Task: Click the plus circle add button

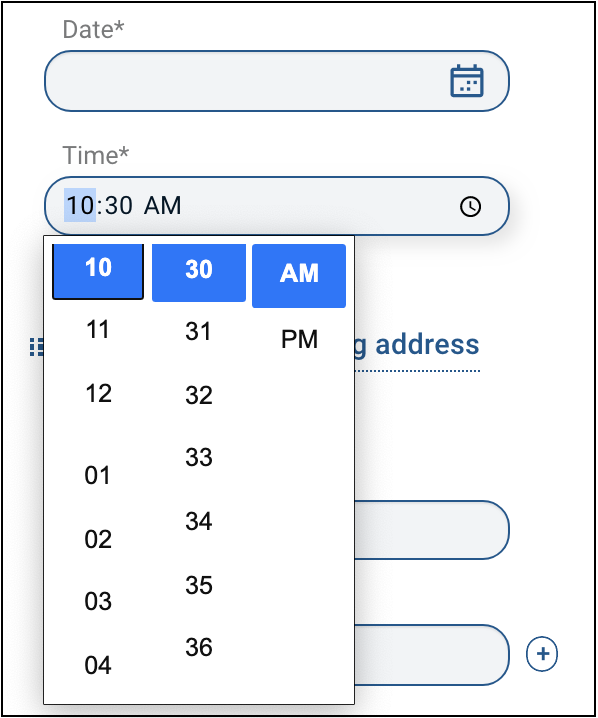Action: coord(542,653)
